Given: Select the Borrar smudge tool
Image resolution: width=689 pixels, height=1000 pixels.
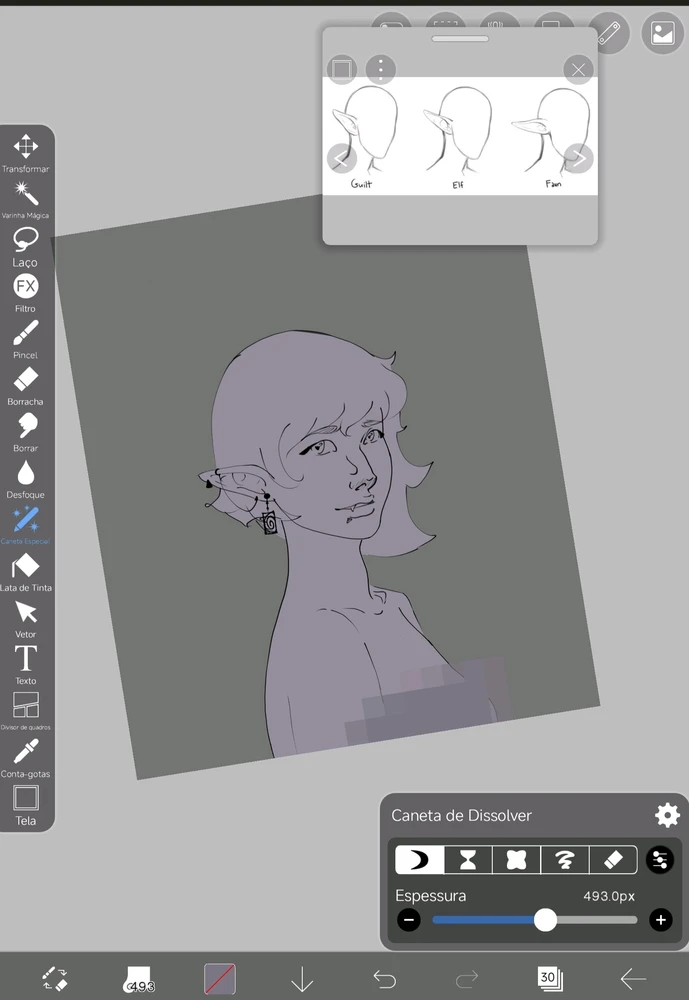Looking at the screenshot, I should (x=26, y=432).
